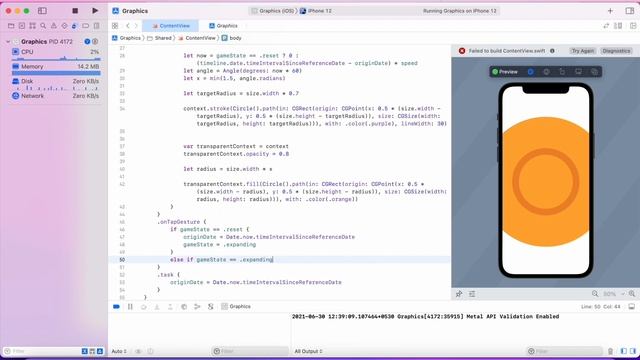Click the Run play button
This screenshot has width=640, height=360.
click(x=95, y=11)
